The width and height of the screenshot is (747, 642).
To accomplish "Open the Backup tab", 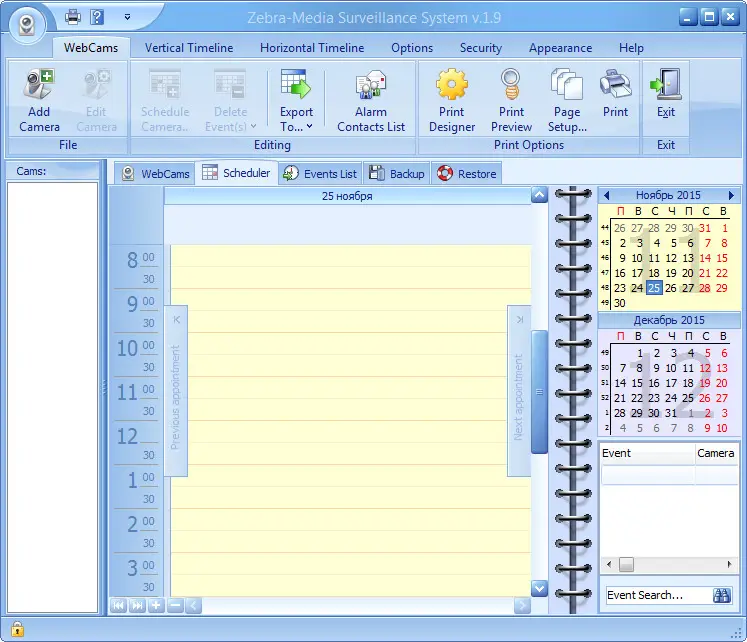I will click(397, 174).
